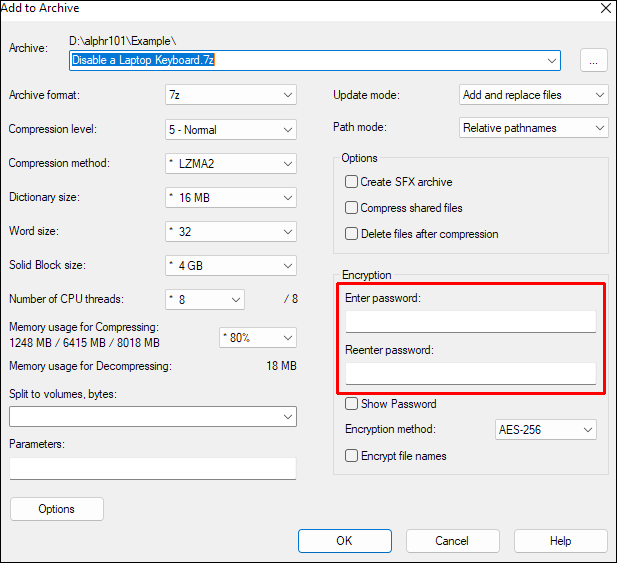Expand the Dictionary size dropdown
Viewport: 617px width, 563px height.
[x=231, y=198]
